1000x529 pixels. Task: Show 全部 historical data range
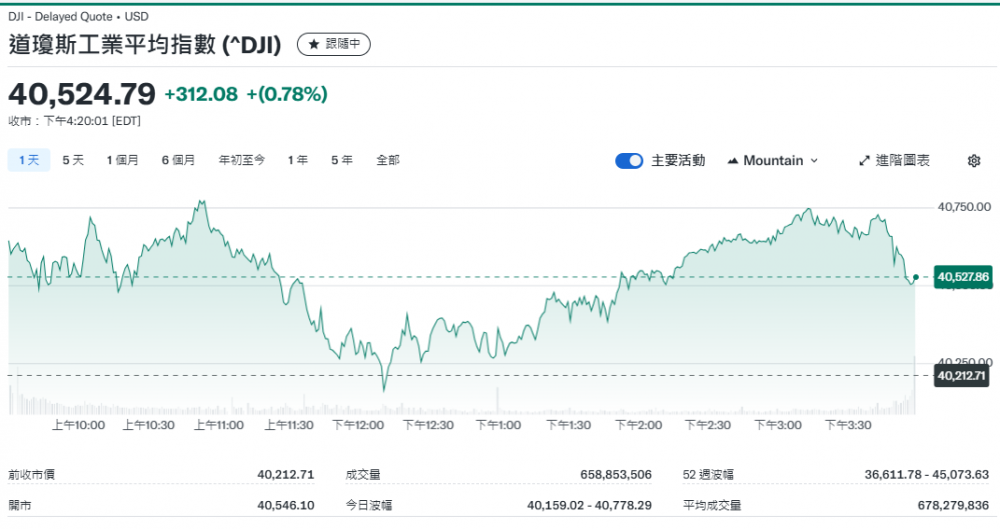click(x=388, y=160)
